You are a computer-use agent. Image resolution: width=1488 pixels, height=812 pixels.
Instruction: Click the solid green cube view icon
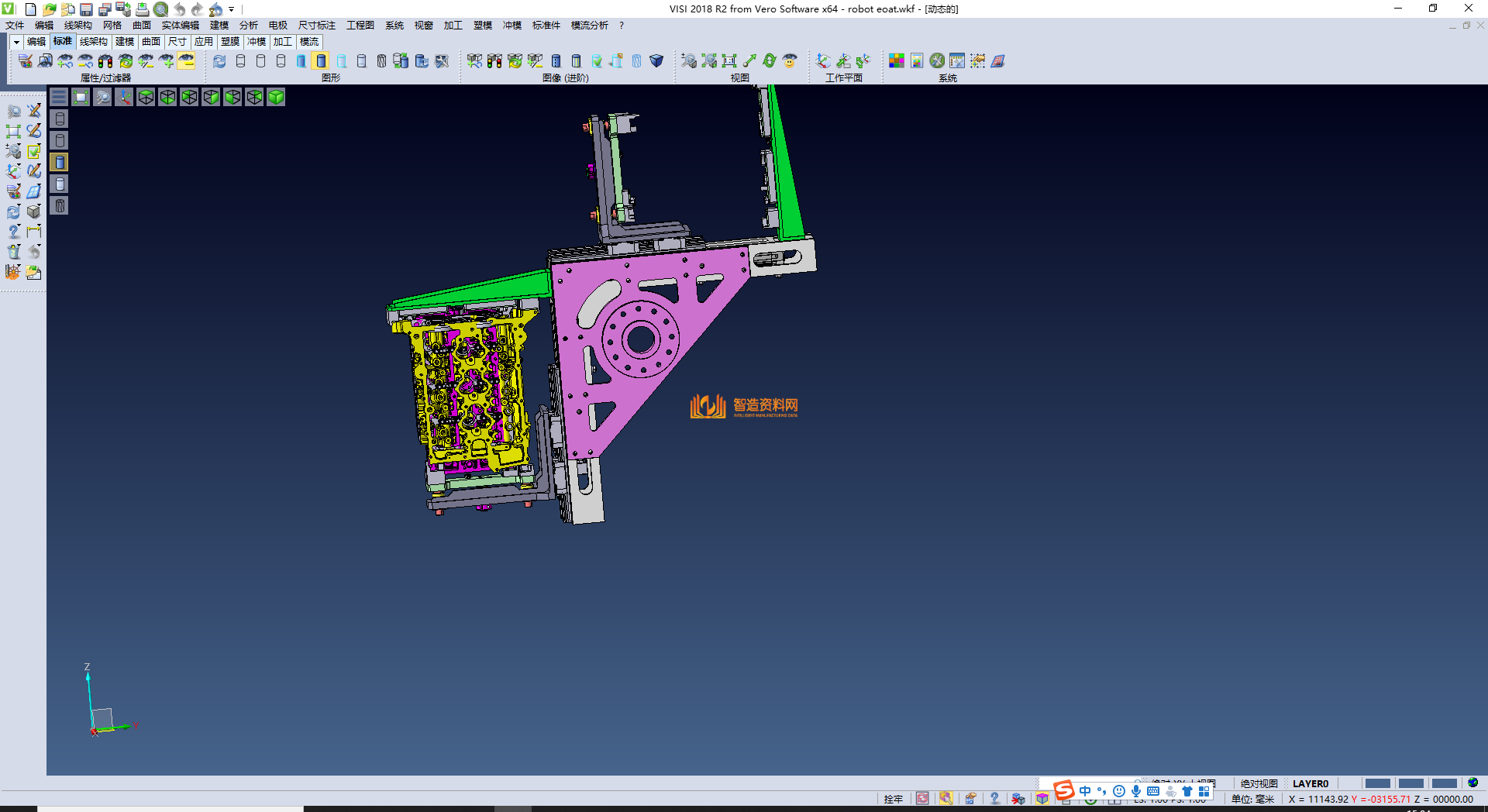click(x=276, y=97)
